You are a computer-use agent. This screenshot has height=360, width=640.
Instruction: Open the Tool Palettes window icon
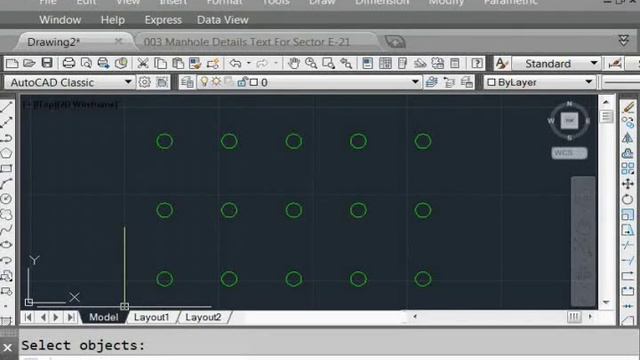click(402, 63)
